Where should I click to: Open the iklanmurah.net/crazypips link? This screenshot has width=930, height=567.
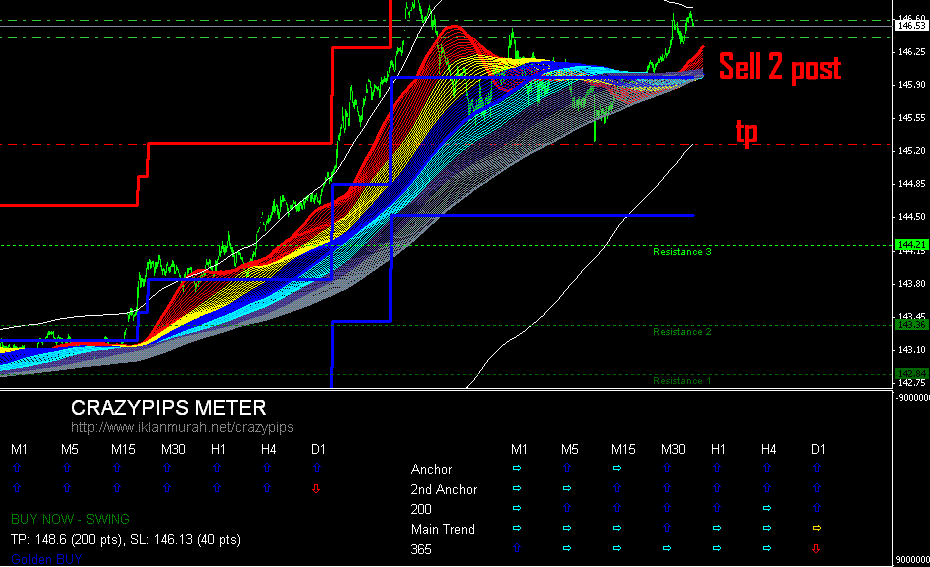point(182,427)
